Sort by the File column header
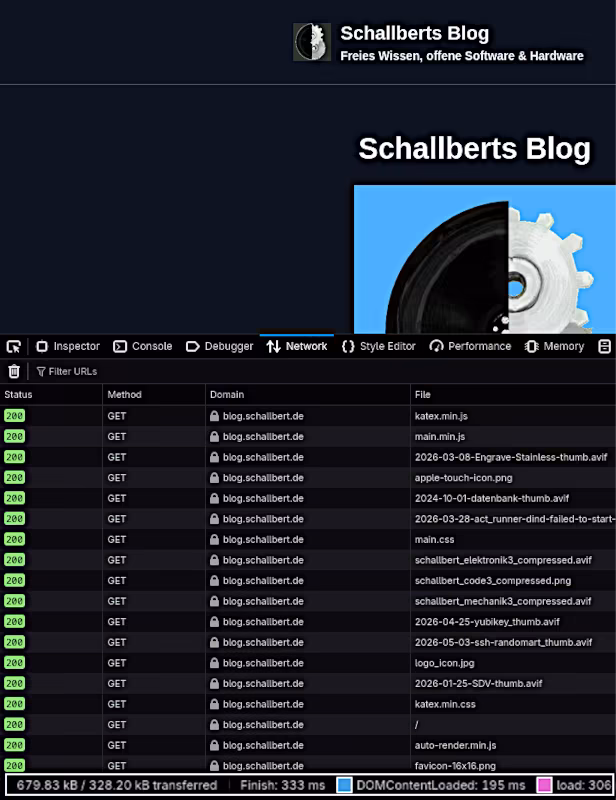This screenshot has width=616, height=800. [x=513, y=394]
